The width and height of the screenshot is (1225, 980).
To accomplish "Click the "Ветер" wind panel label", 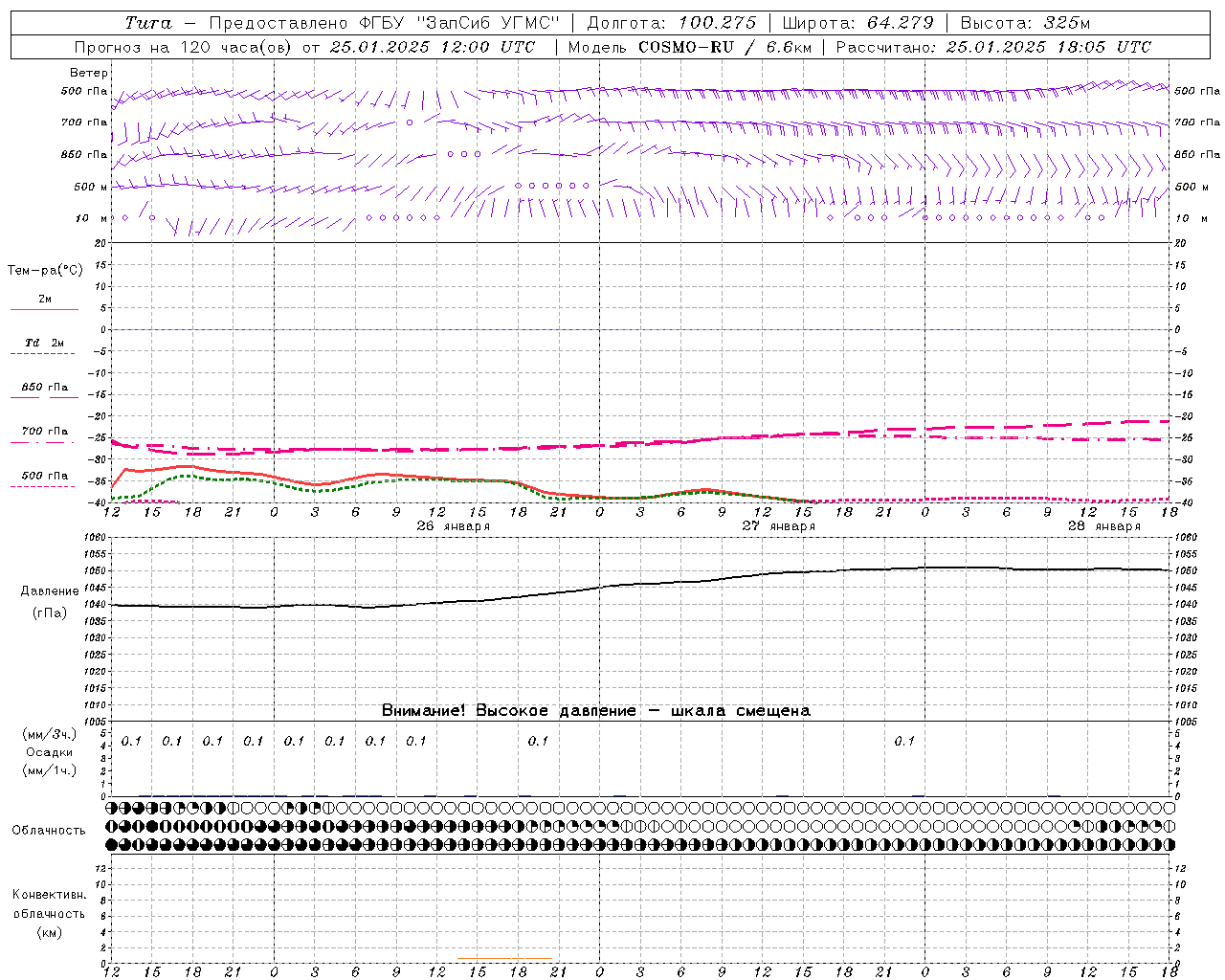I will pyautogui.click(x=89, y=73).
